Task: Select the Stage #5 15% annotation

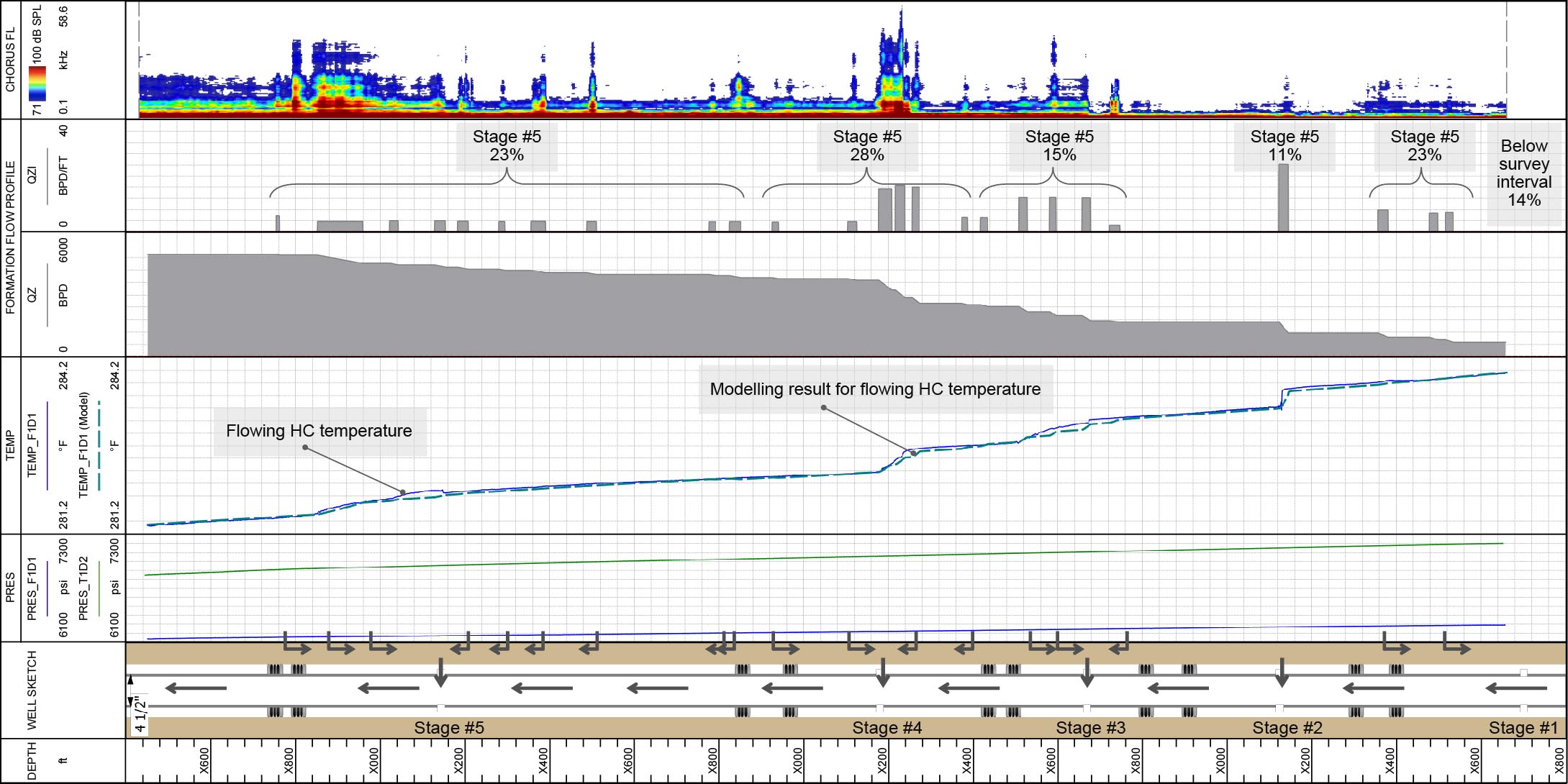Action: pos(1059,146)
